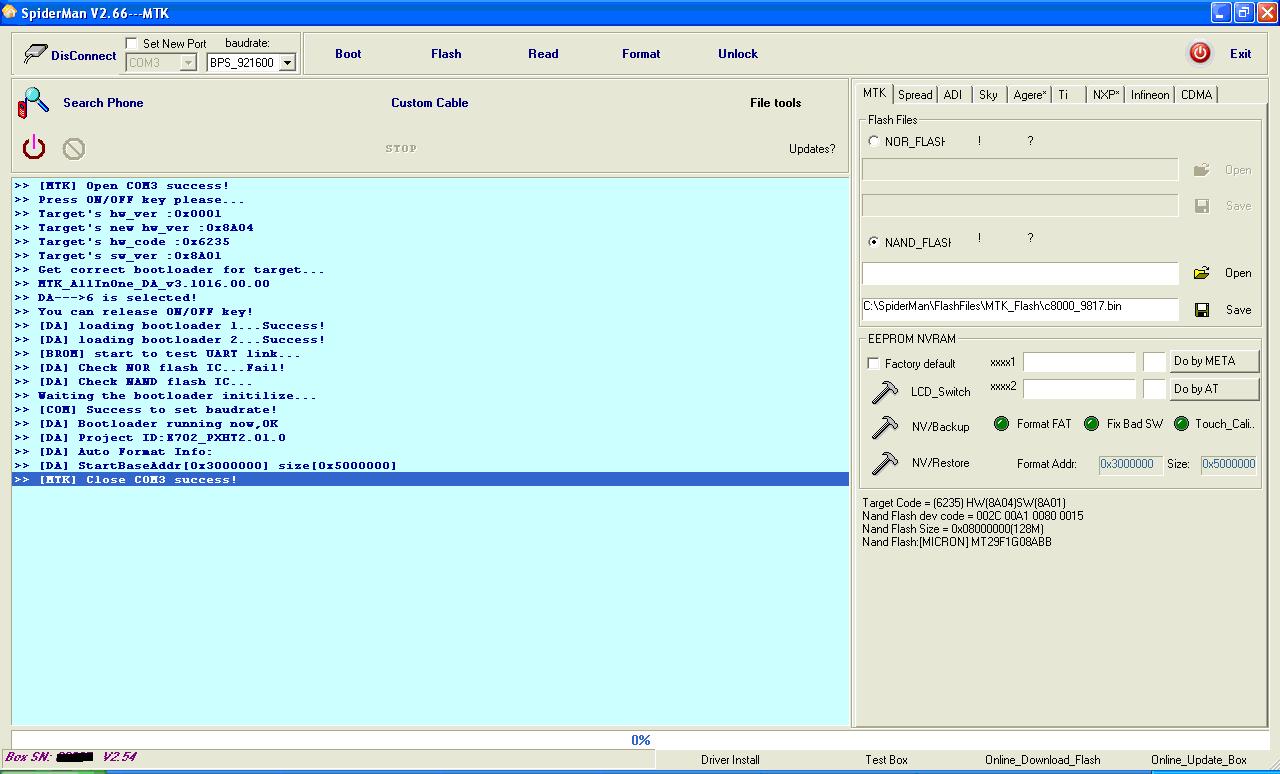
Task: Click the SpiderMan title bar app icon
Action: click(x=10, y=12)
